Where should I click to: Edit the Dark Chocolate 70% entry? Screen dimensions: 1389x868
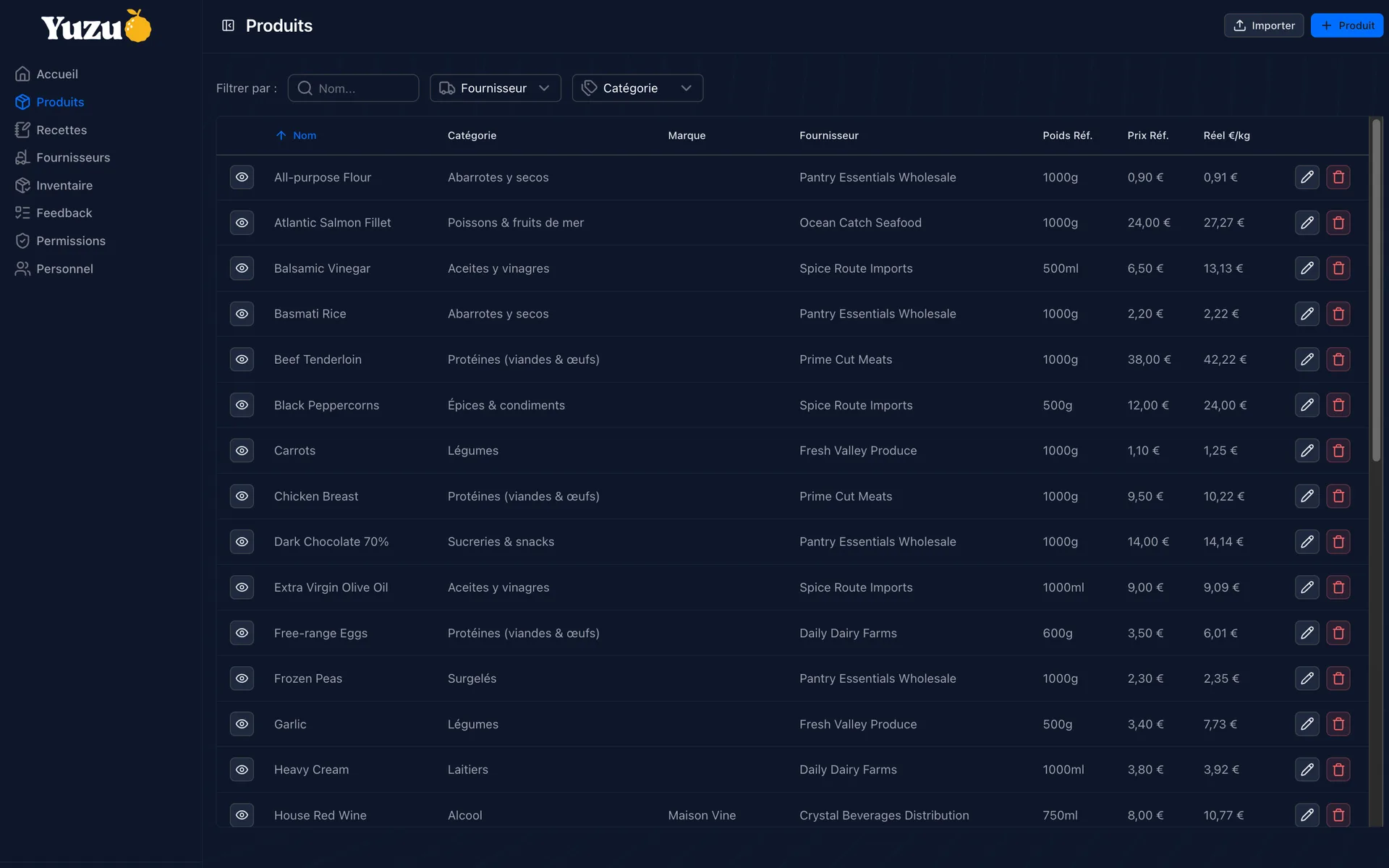pyautogui.click(x=1307, y=542)
